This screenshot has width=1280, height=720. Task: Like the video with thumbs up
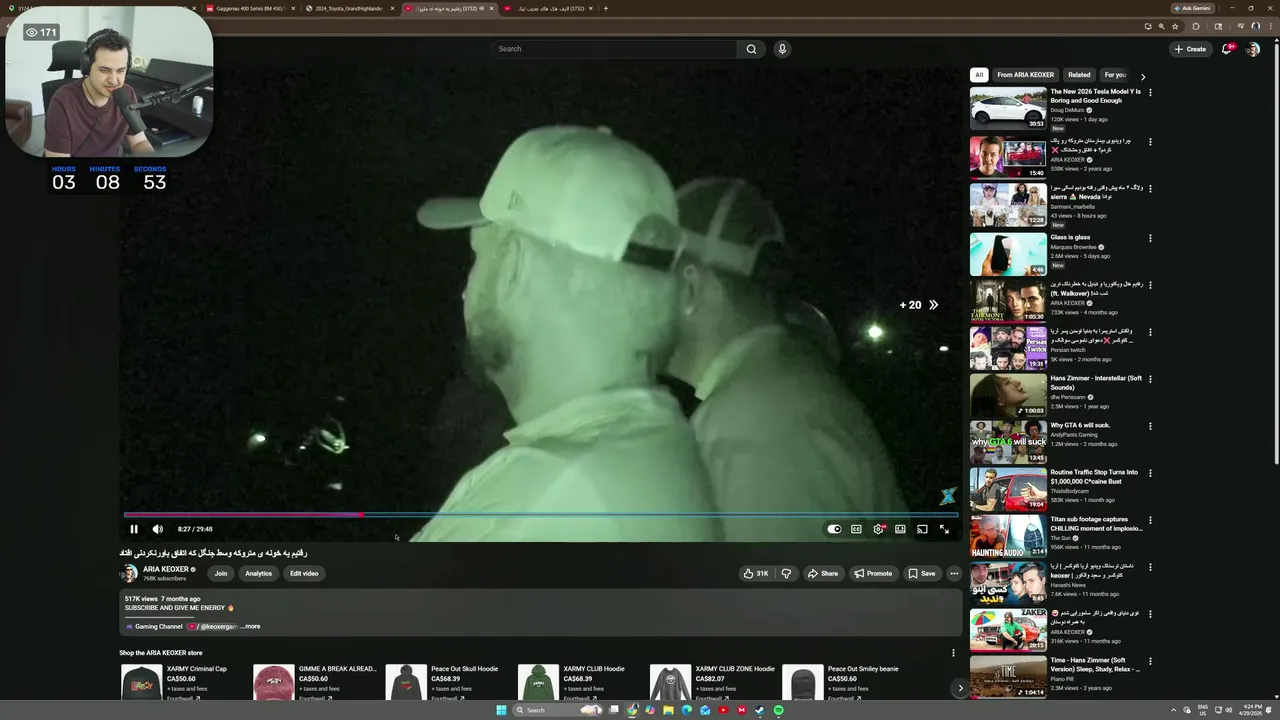(755, 573)
